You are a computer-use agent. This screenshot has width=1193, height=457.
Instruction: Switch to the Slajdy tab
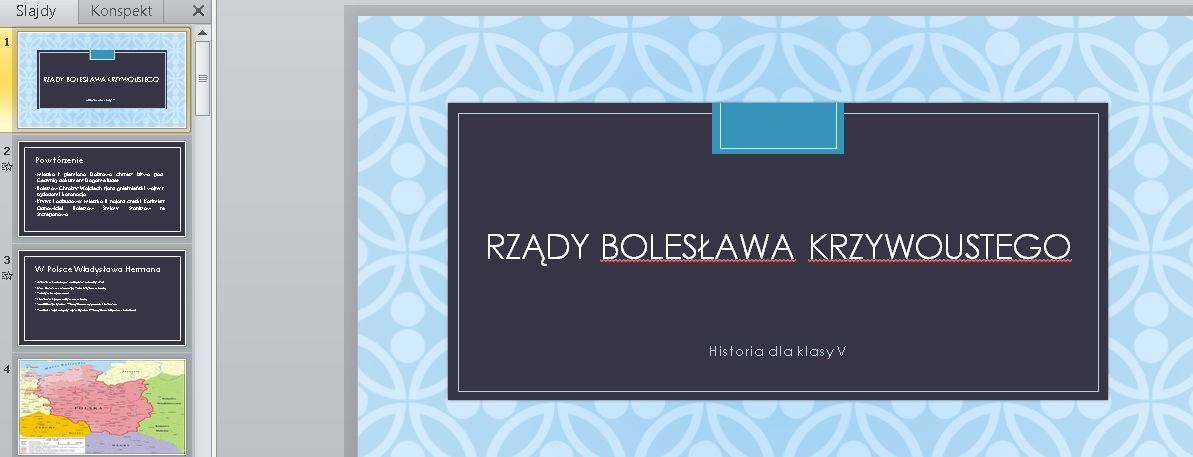(35, 12)
